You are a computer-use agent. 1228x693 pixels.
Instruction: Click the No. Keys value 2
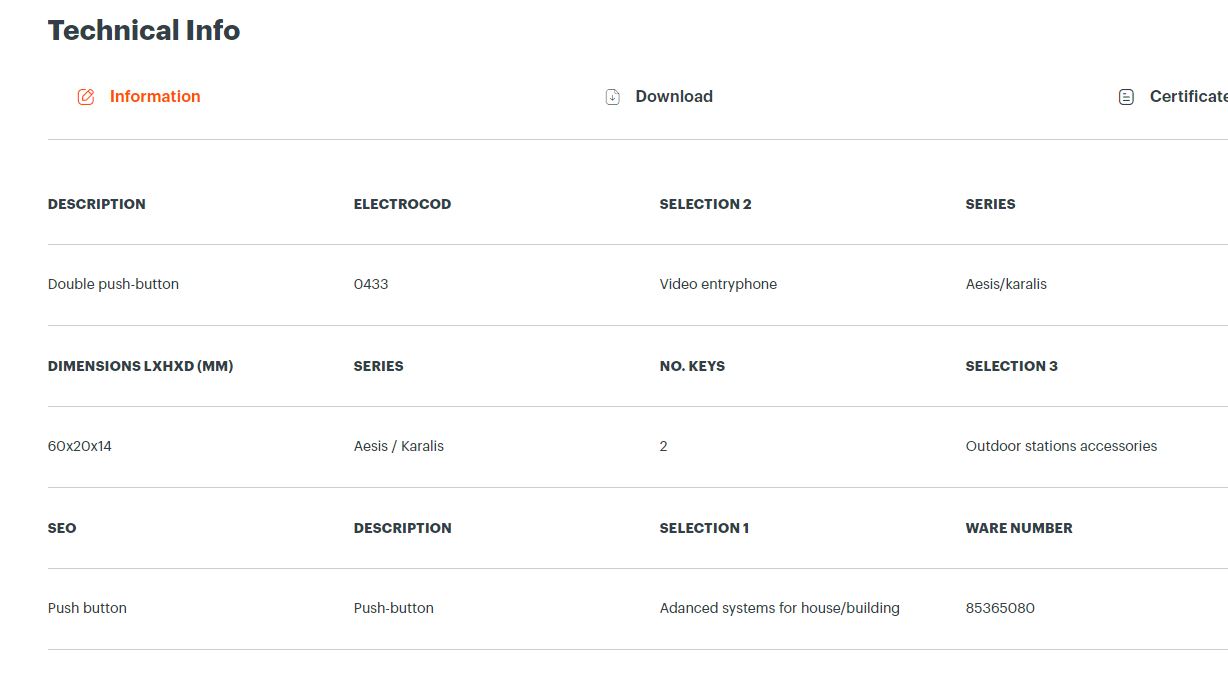pyautogui.click(x=663, y=446)
